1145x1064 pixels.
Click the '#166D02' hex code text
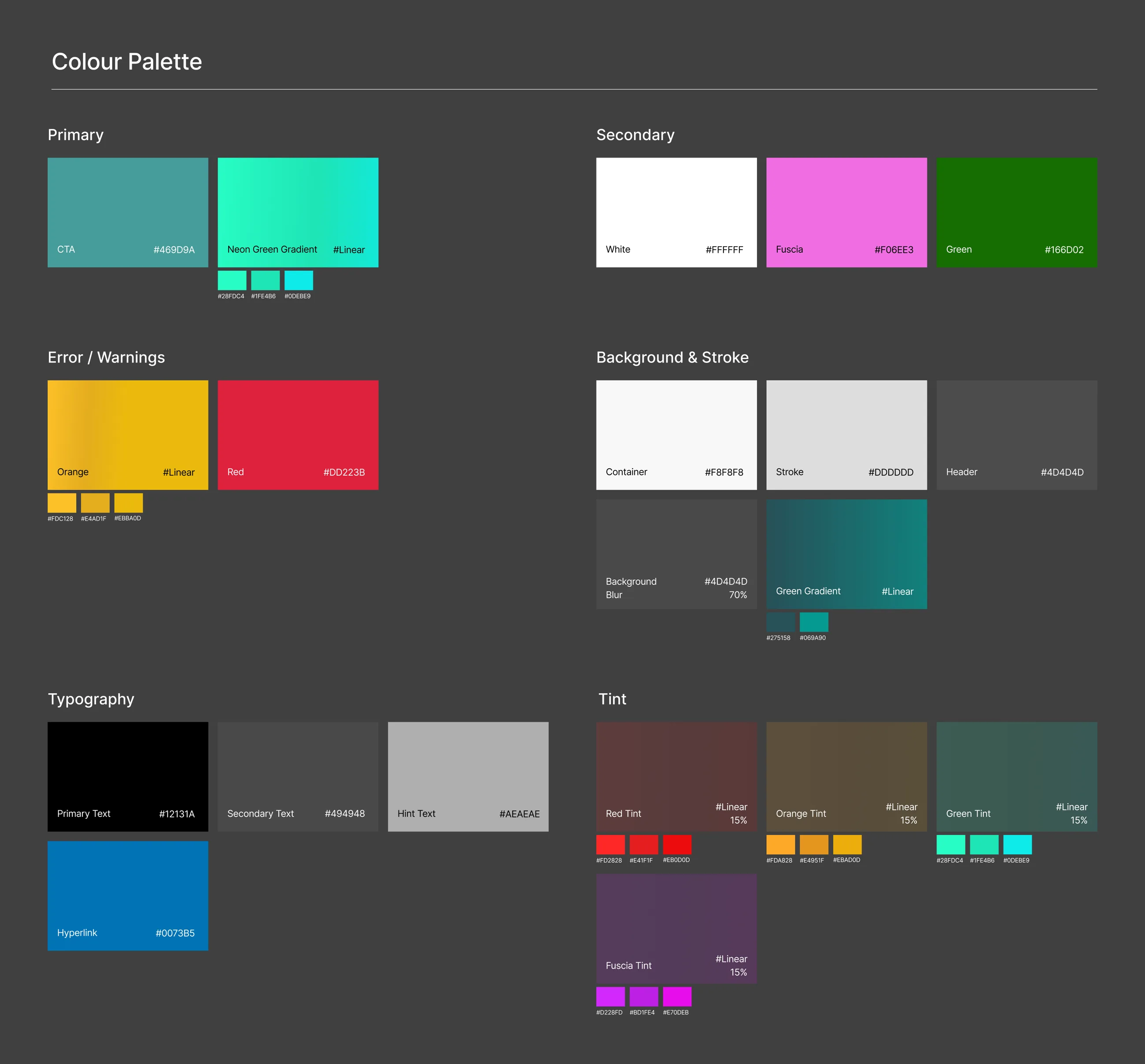pyautogui.click(x=1064, y=250)
